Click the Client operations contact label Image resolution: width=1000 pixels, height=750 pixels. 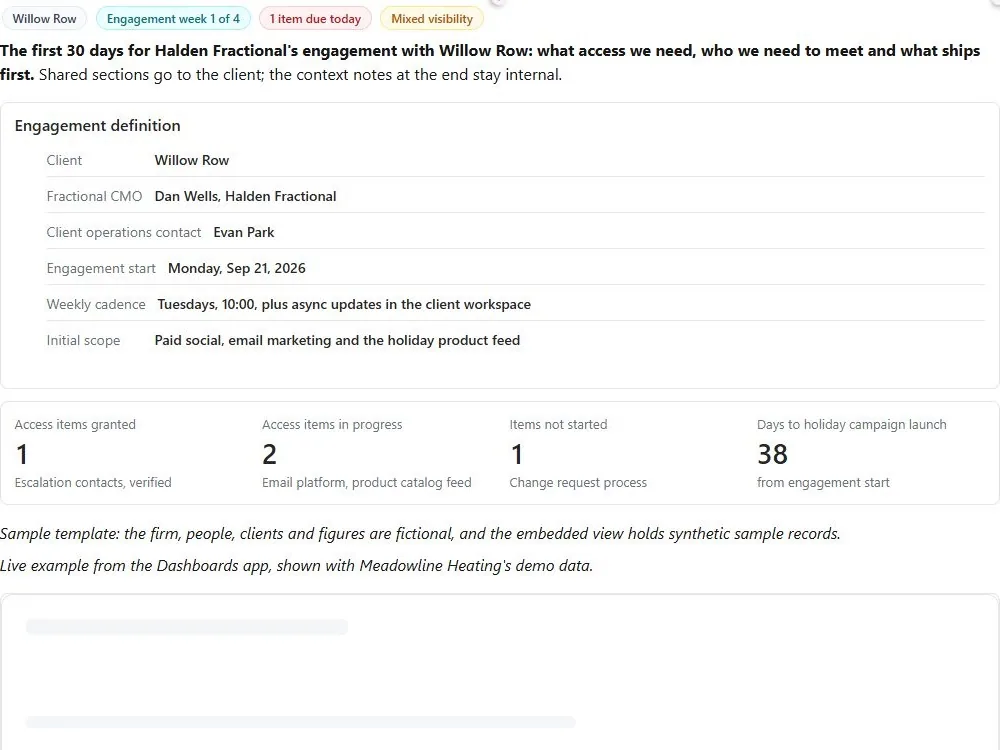click(x=124, y=232)
